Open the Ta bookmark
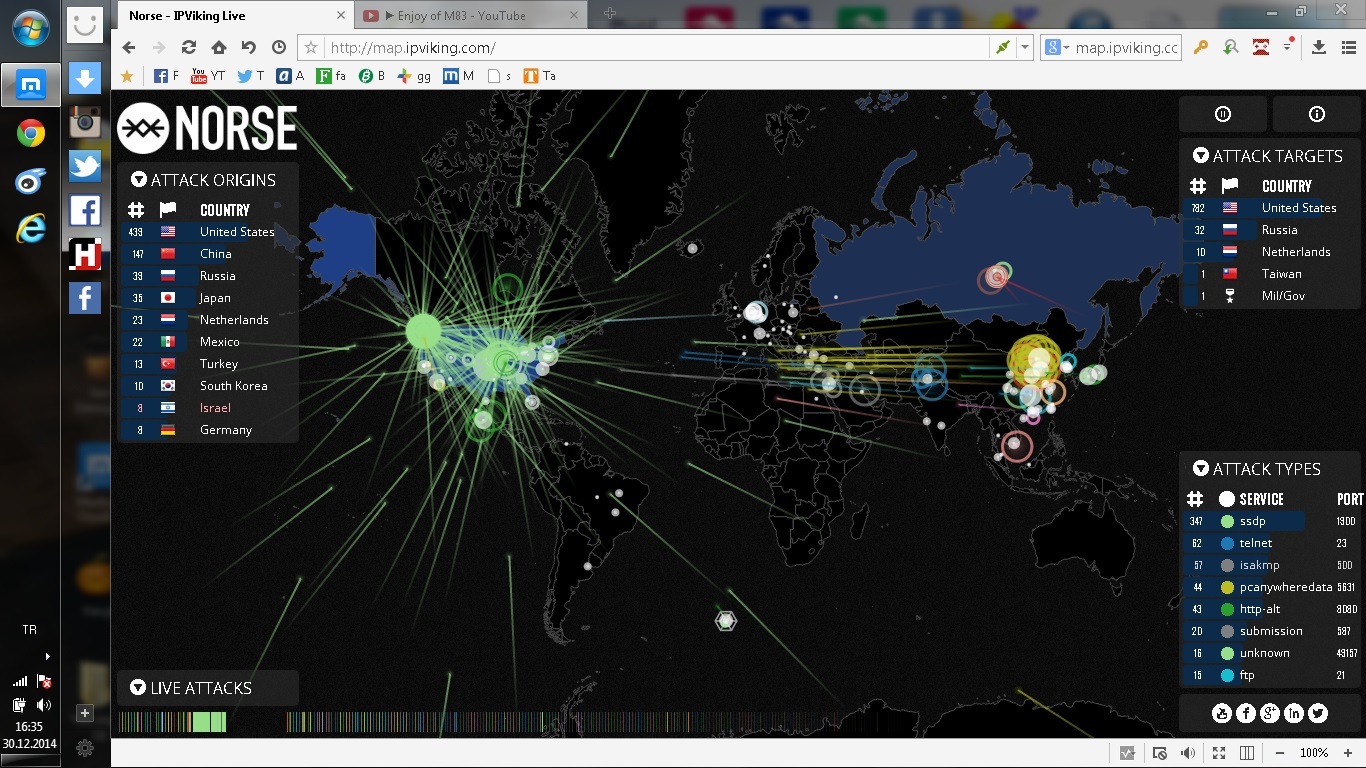 click(540, 76)
